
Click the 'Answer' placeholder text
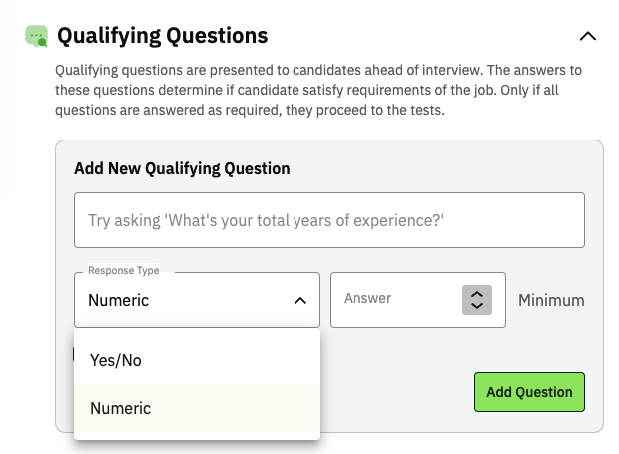point(368,299)
